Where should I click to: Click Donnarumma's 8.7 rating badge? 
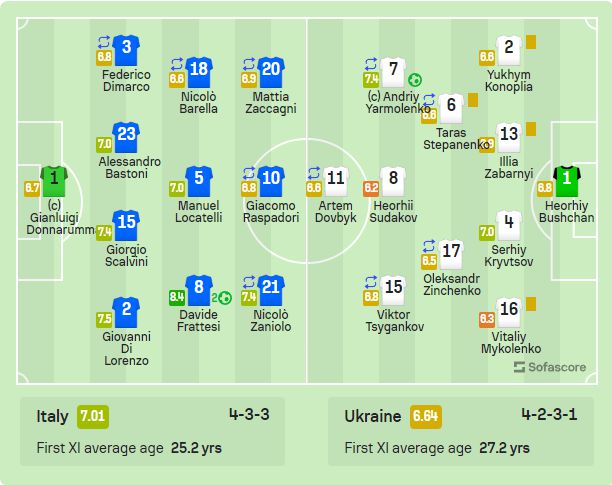click(32, 188)
